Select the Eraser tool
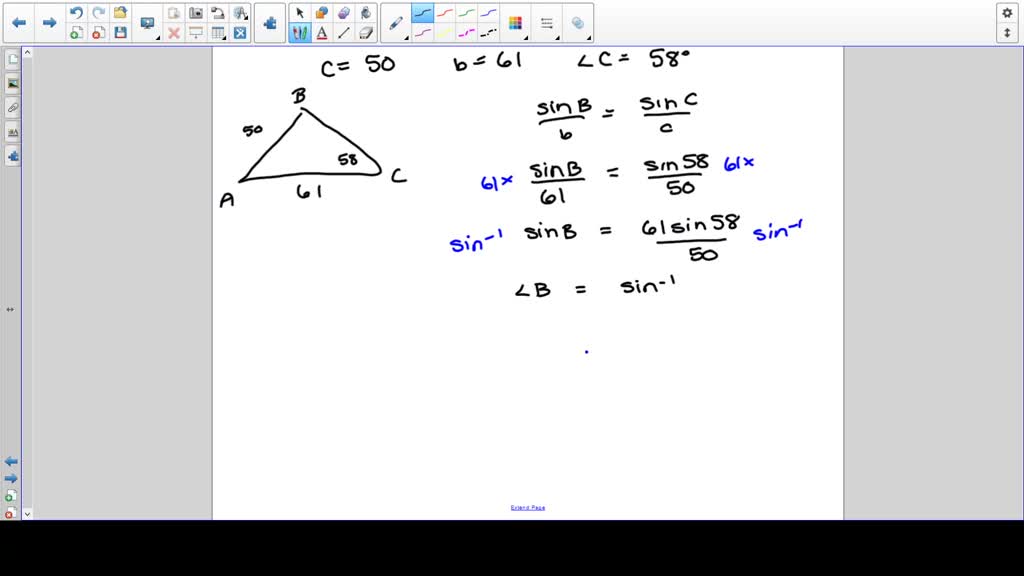Screen dimensions: 1024x576 point(363,31)
